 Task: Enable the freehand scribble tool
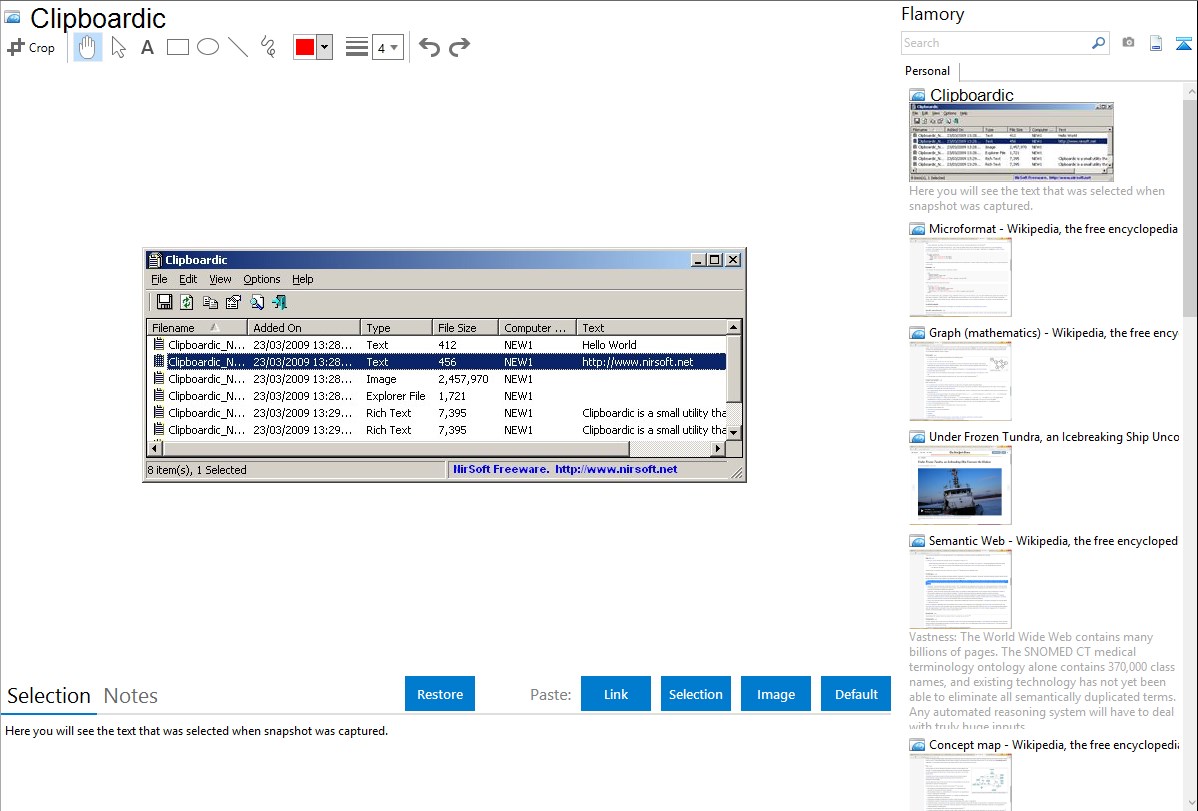pos(267,47)
